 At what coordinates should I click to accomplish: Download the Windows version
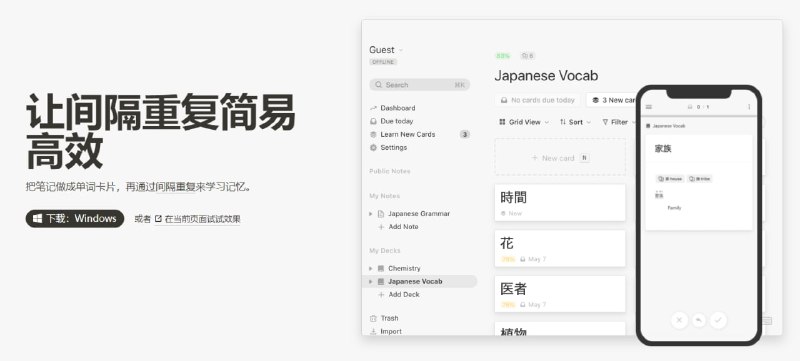[75, 219]
